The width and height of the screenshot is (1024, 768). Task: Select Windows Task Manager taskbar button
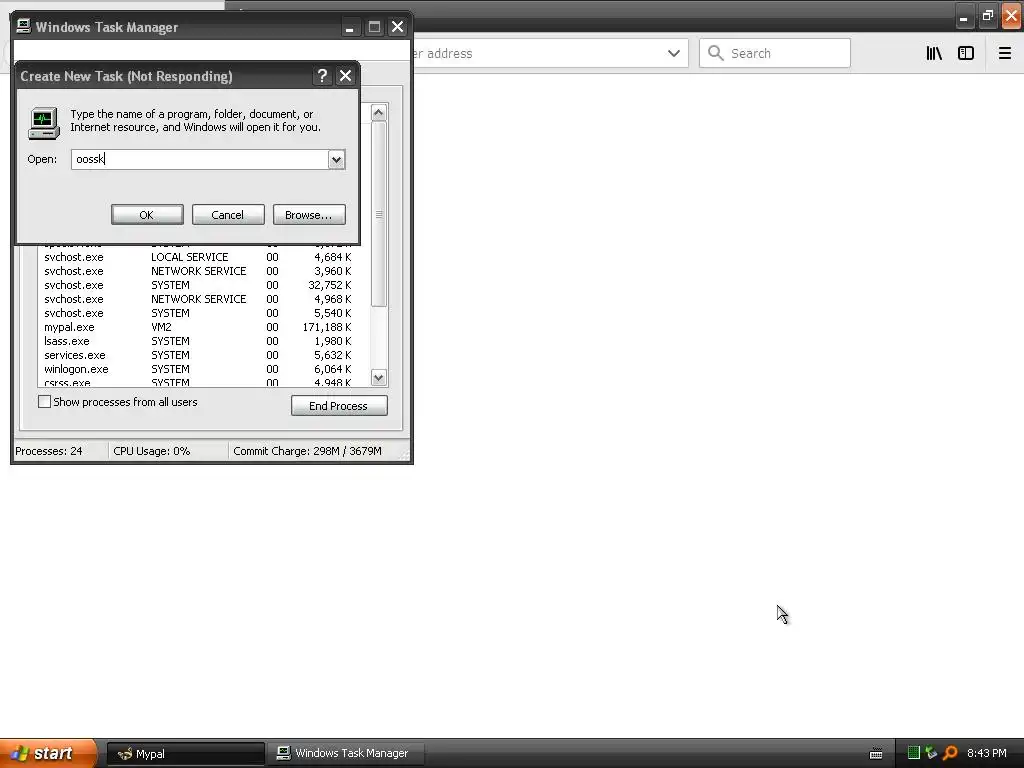point(345,754)
